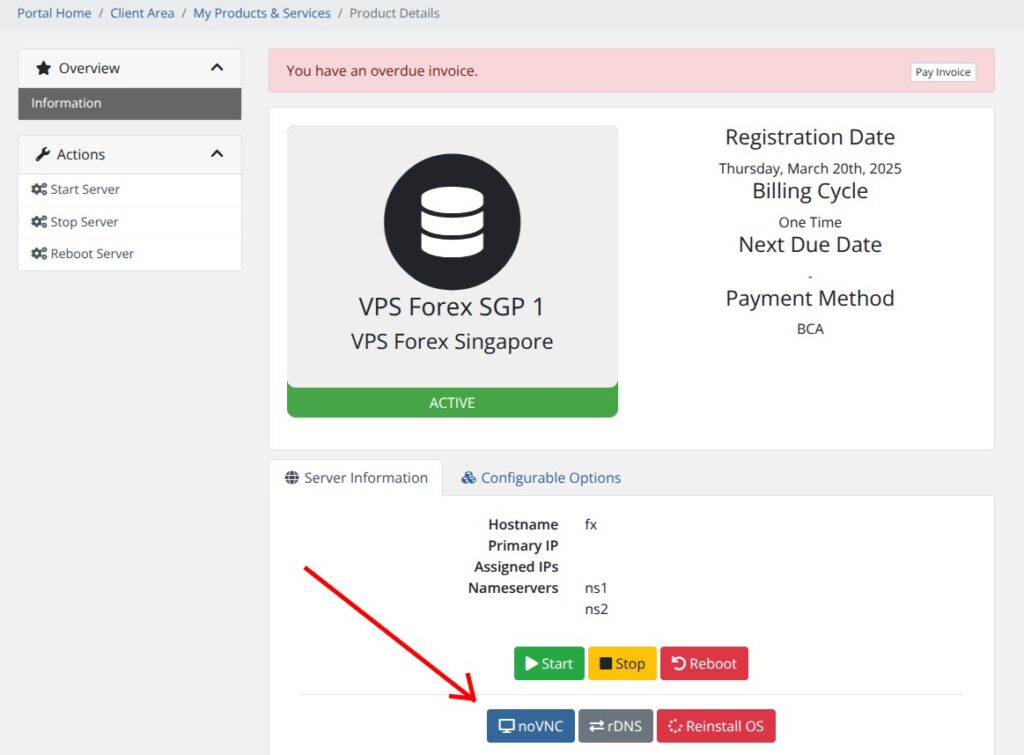Click the globe icon on Server Information tab
The width and height of the screenshot is (1024, 755).
291,478
